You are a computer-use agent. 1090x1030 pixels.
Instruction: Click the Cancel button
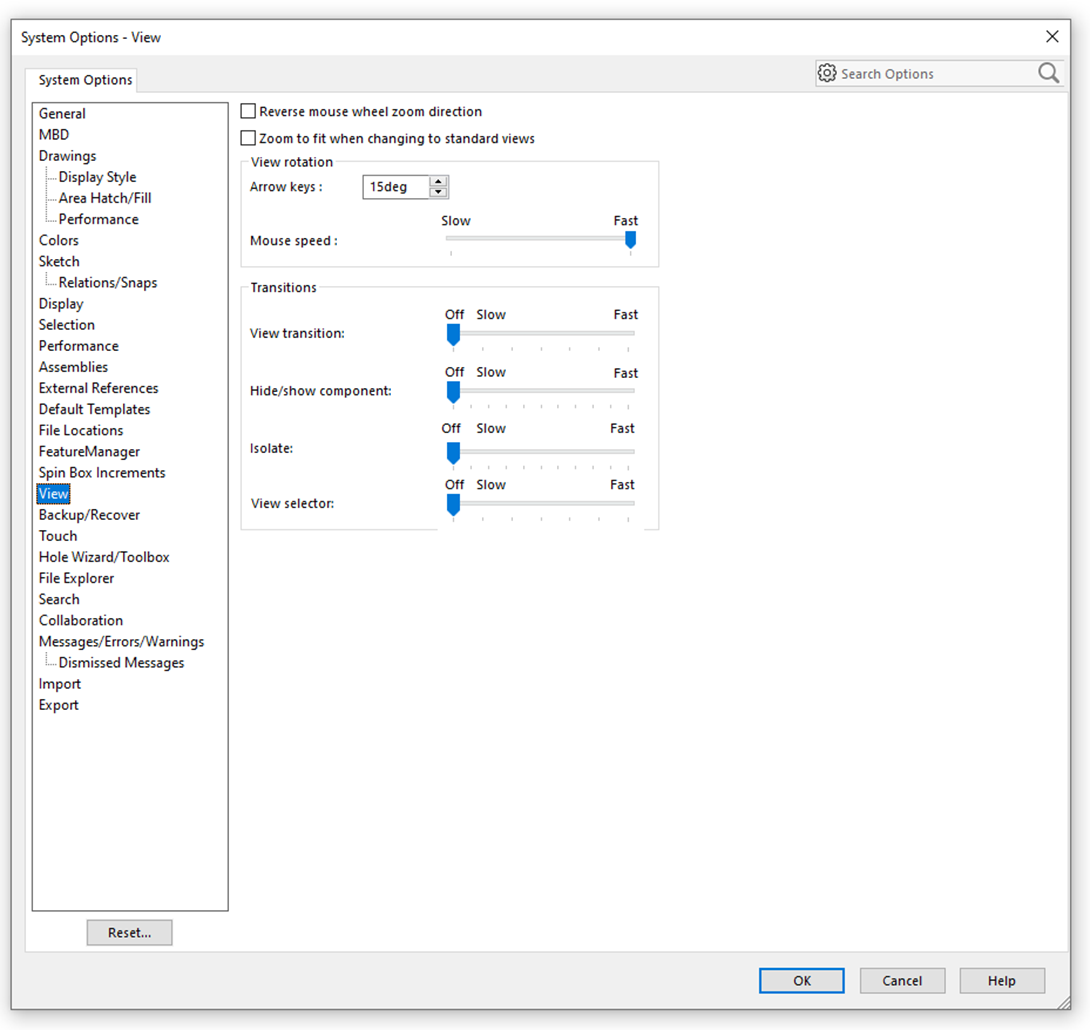902,980
